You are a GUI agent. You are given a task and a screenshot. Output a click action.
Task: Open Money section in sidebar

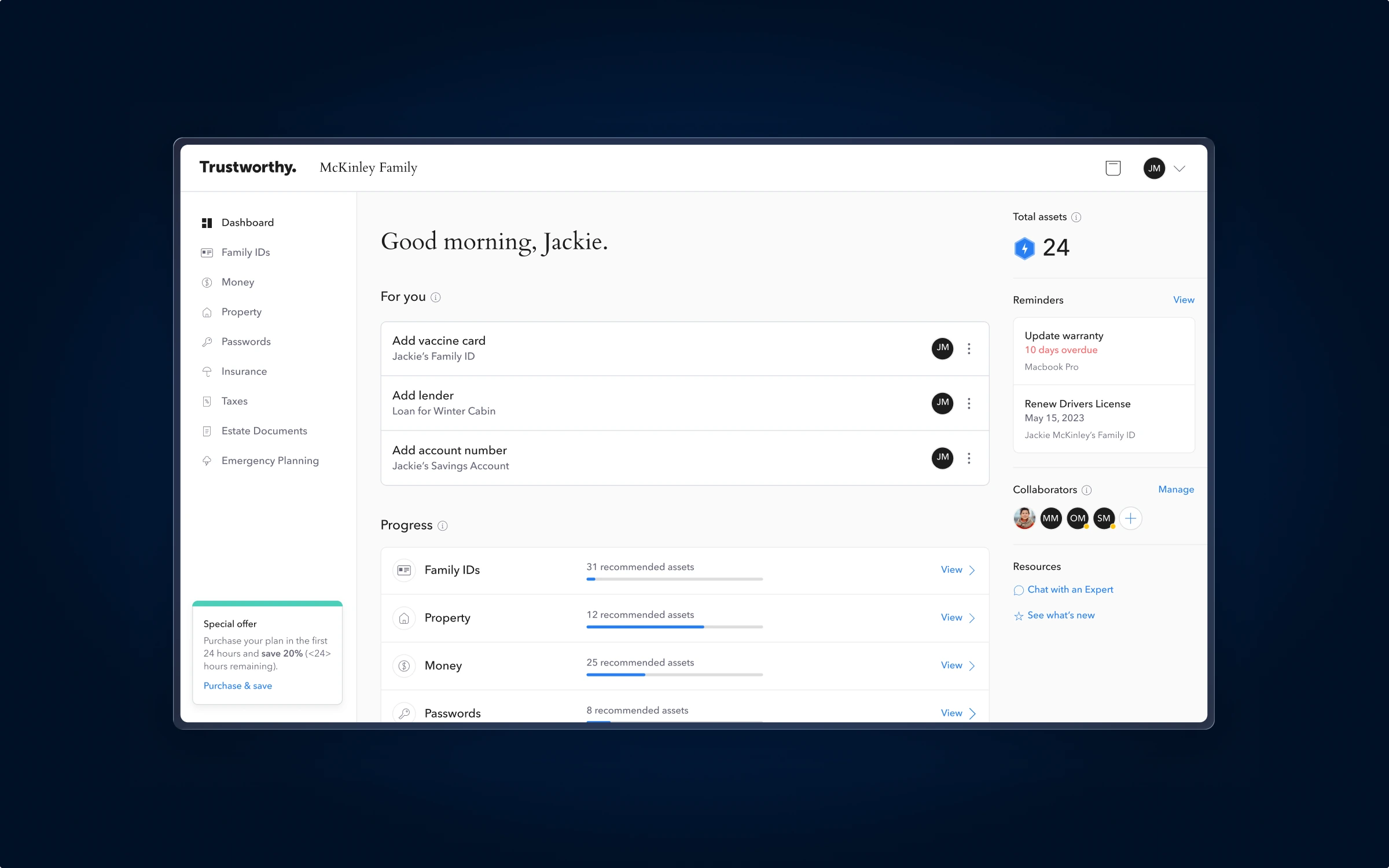click(x=227, y=282)
